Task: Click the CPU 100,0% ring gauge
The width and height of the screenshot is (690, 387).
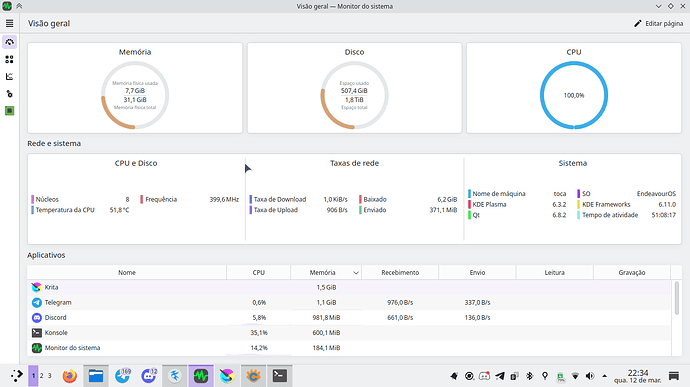Action: [574, 95]
